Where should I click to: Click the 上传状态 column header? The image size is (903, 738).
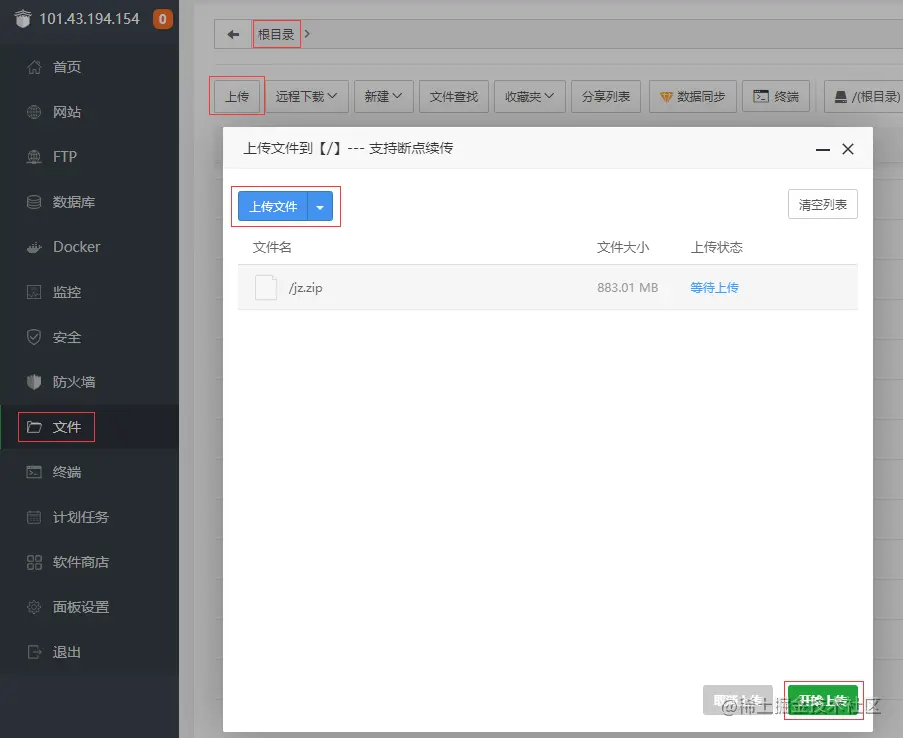coord(716,248)
